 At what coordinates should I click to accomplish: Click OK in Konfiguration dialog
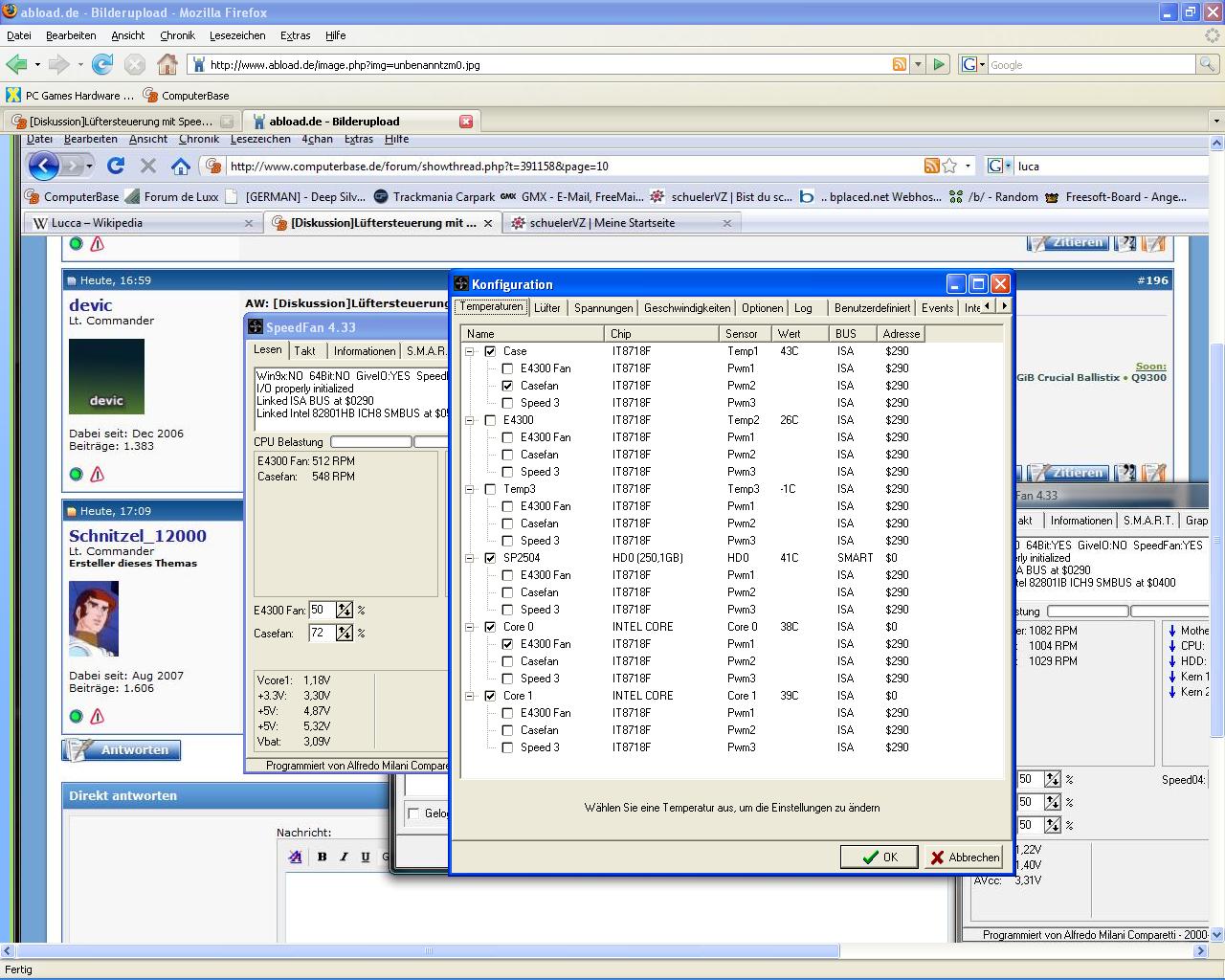point(879,857)
